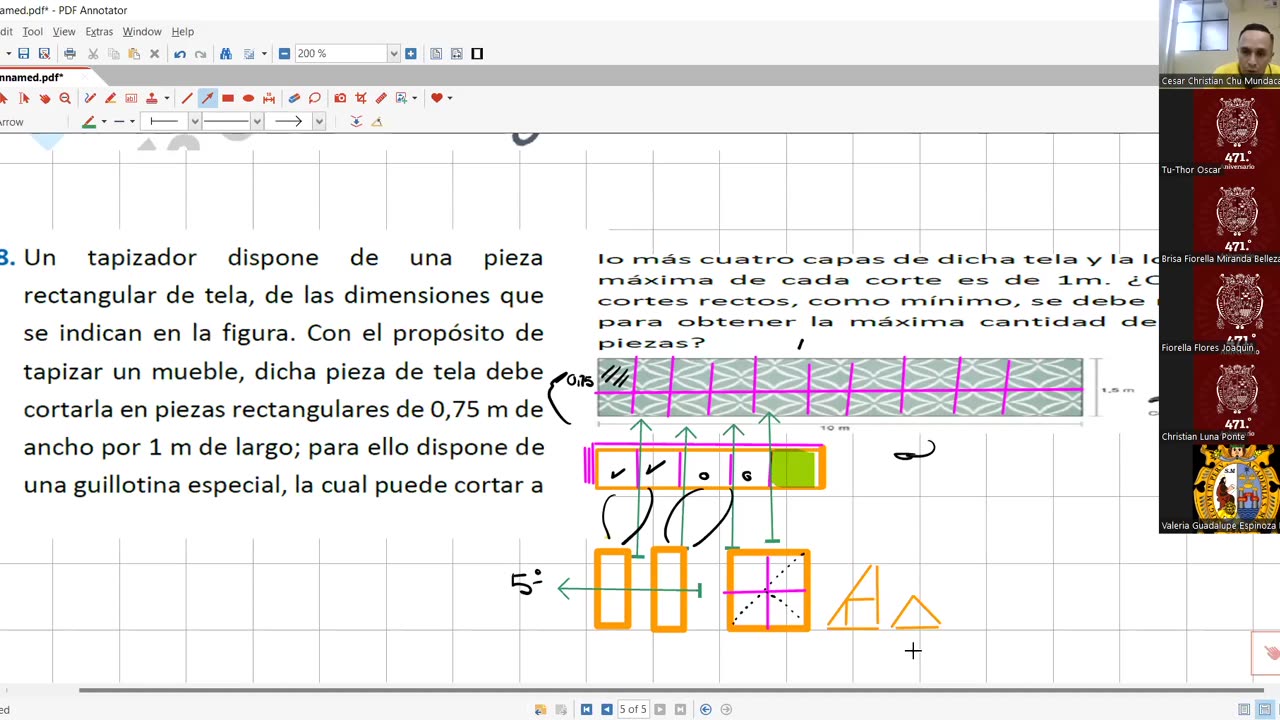
Task: Expand the Stamp tool dropdown arrow
Action: point(166,98)
